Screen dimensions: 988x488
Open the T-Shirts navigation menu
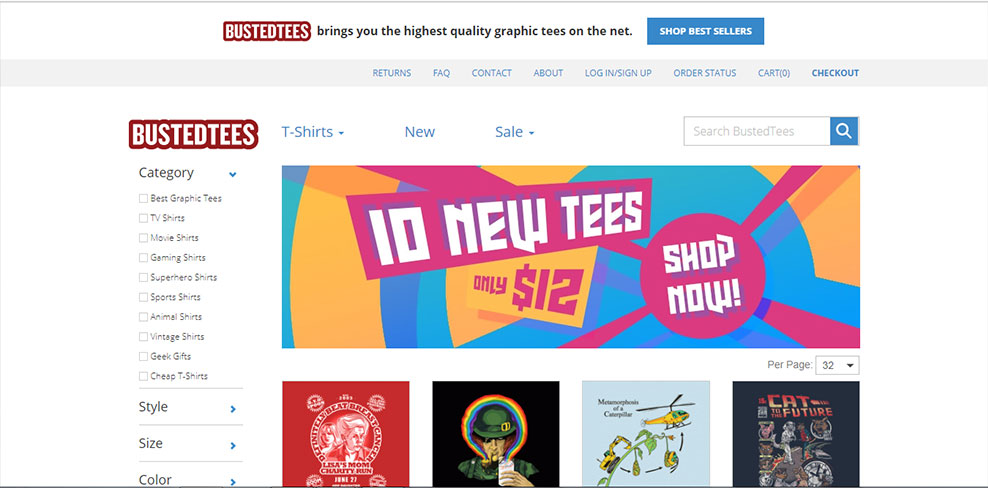coord(313,132)
